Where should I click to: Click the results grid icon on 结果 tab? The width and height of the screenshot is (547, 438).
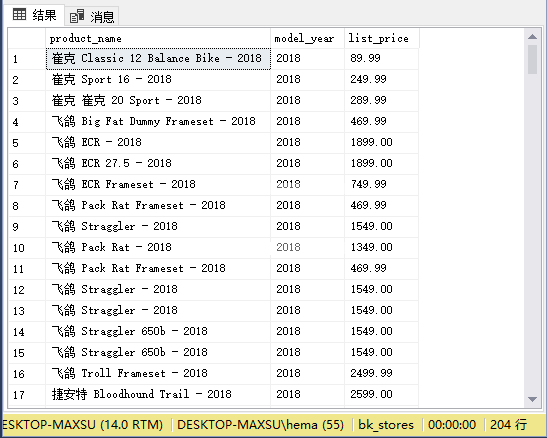19,14
